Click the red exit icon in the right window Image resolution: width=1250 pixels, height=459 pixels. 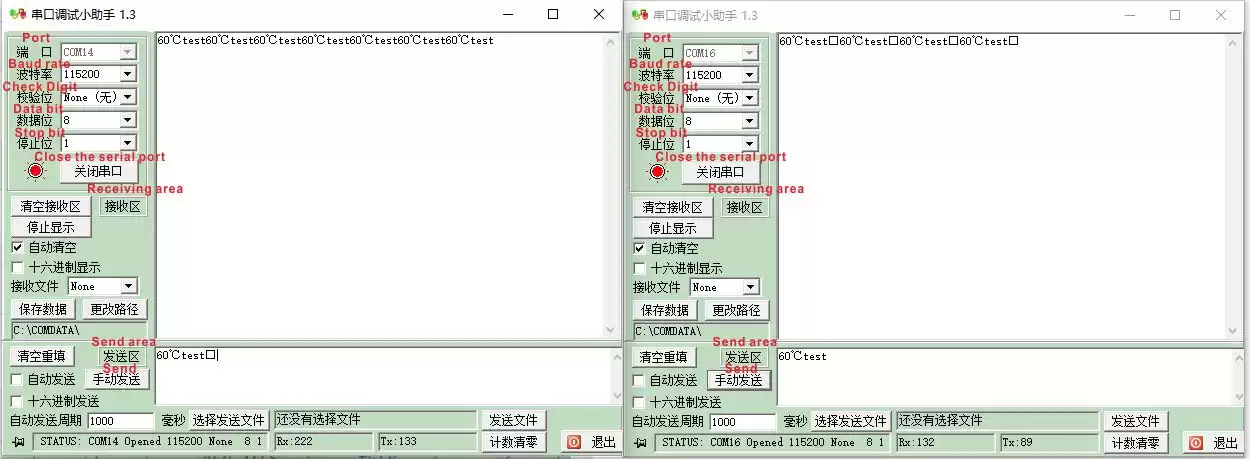point(1195,442)
